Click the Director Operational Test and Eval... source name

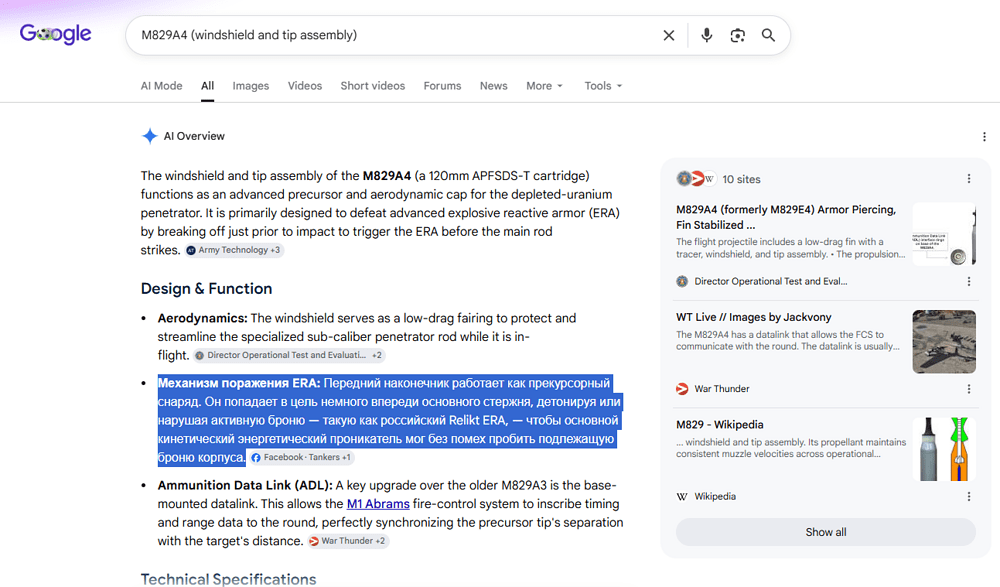click(x=770, y=281)
